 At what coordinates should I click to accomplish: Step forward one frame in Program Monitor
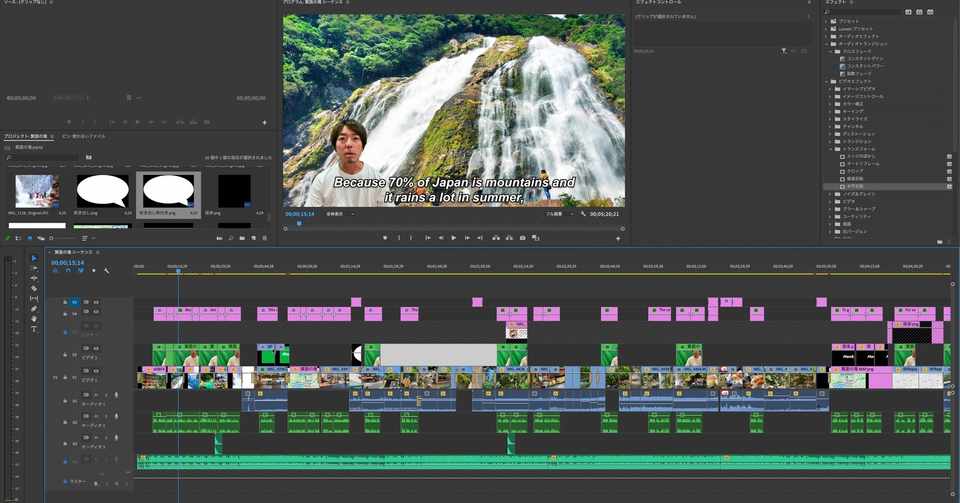[x=468, y=237]
